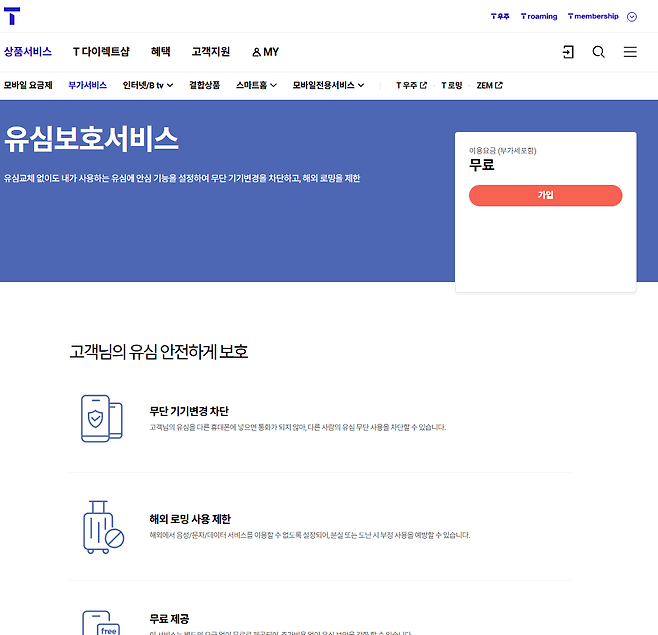This screenshot has width=658, height=635.
Task: Open the T 우주 top link
Action: click(x=500, y=16)
